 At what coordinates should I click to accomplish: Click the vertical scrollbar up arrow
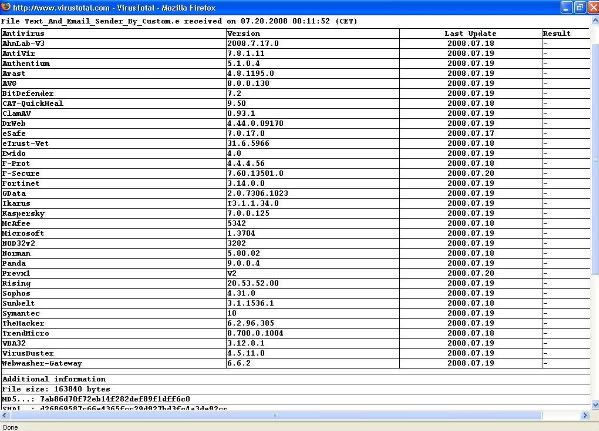(595, 19)
